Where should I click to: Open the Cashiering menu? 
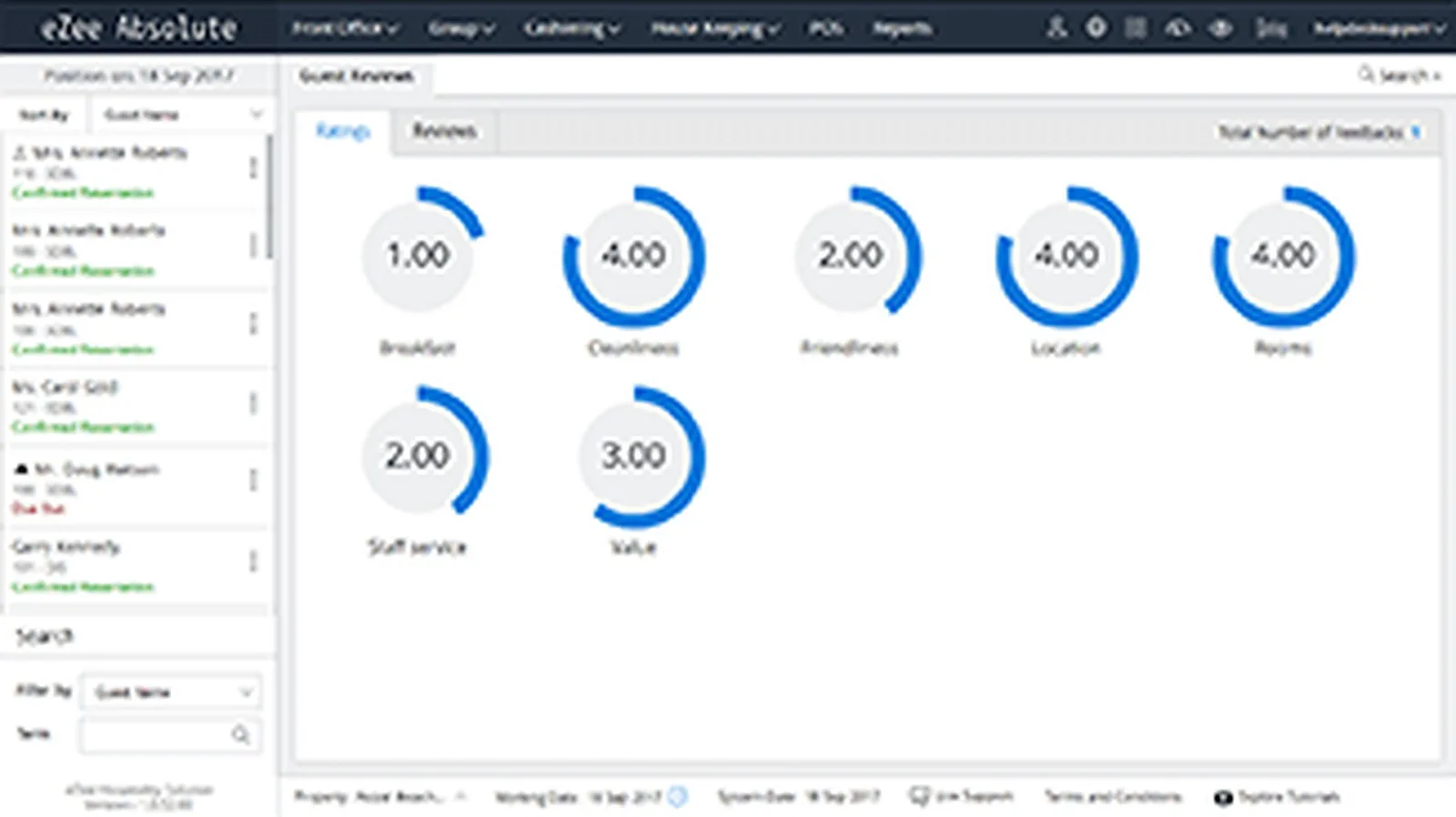coord(571,28)
